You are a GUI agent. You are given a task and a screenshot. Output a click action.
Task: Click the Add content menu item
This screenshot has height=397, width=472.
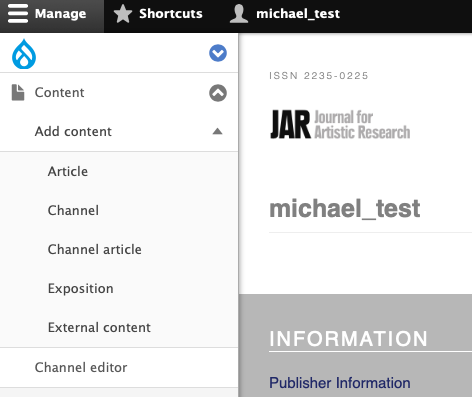coord(73,131)
